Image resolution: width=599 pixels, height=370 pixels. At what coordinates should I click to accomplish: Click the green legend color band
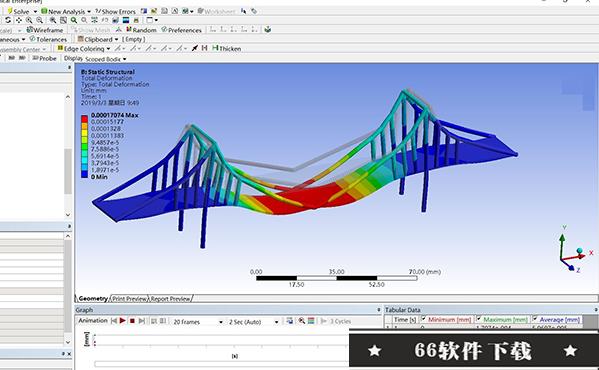(x=84, y=147)
